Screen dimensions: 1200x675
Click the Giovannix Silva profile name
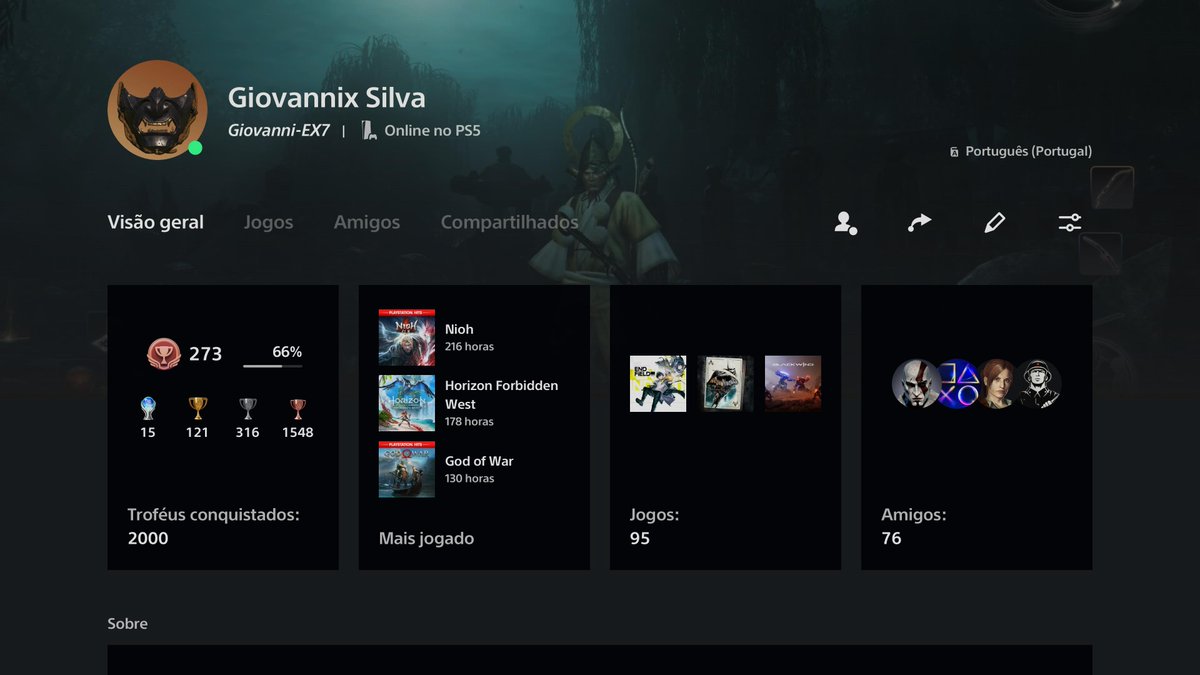point(327,98)
